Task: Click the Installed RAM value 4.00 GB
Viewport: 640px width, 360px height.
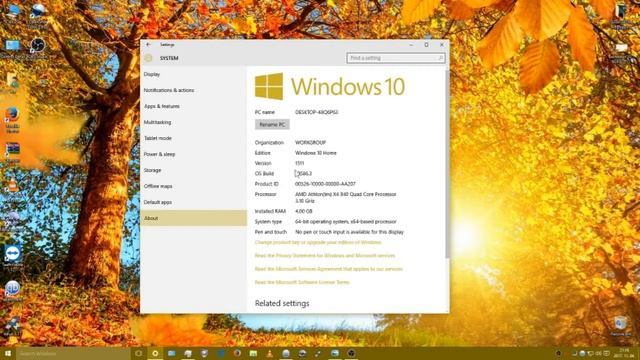Action: coord(304,211)
